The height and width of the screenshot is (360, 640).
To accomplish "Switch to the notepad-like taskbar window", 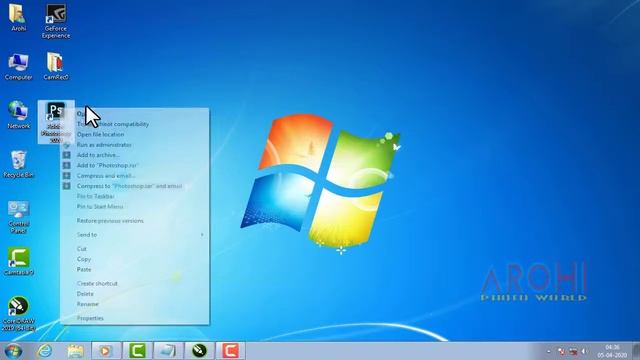I will click(x=168, y=351).
